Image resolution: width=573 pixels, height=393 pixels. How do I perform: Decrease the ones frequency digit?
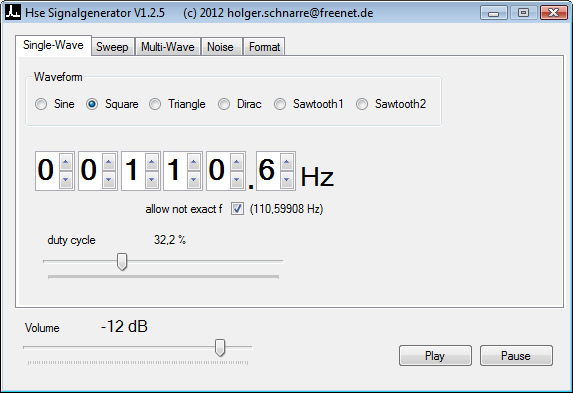click(x=237, y=180)
